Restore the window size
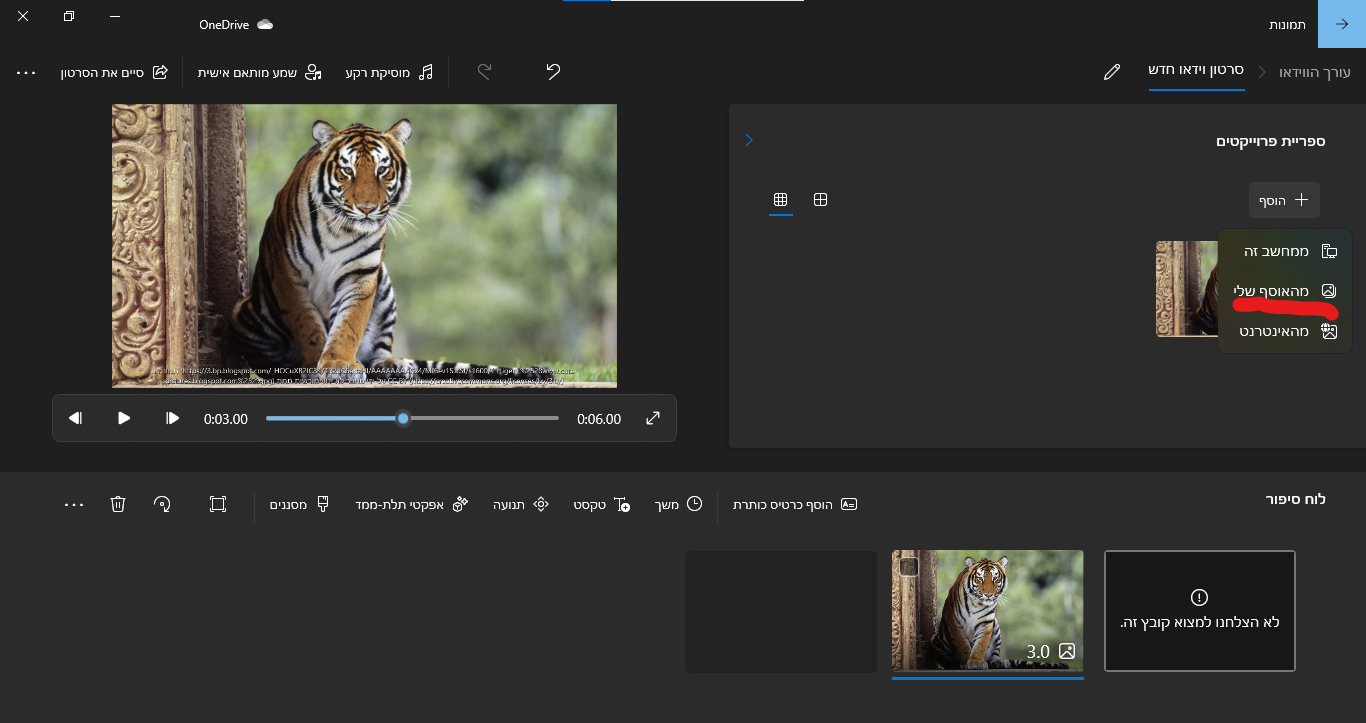This screenshot has height=723, width=1366. (69, 18)
